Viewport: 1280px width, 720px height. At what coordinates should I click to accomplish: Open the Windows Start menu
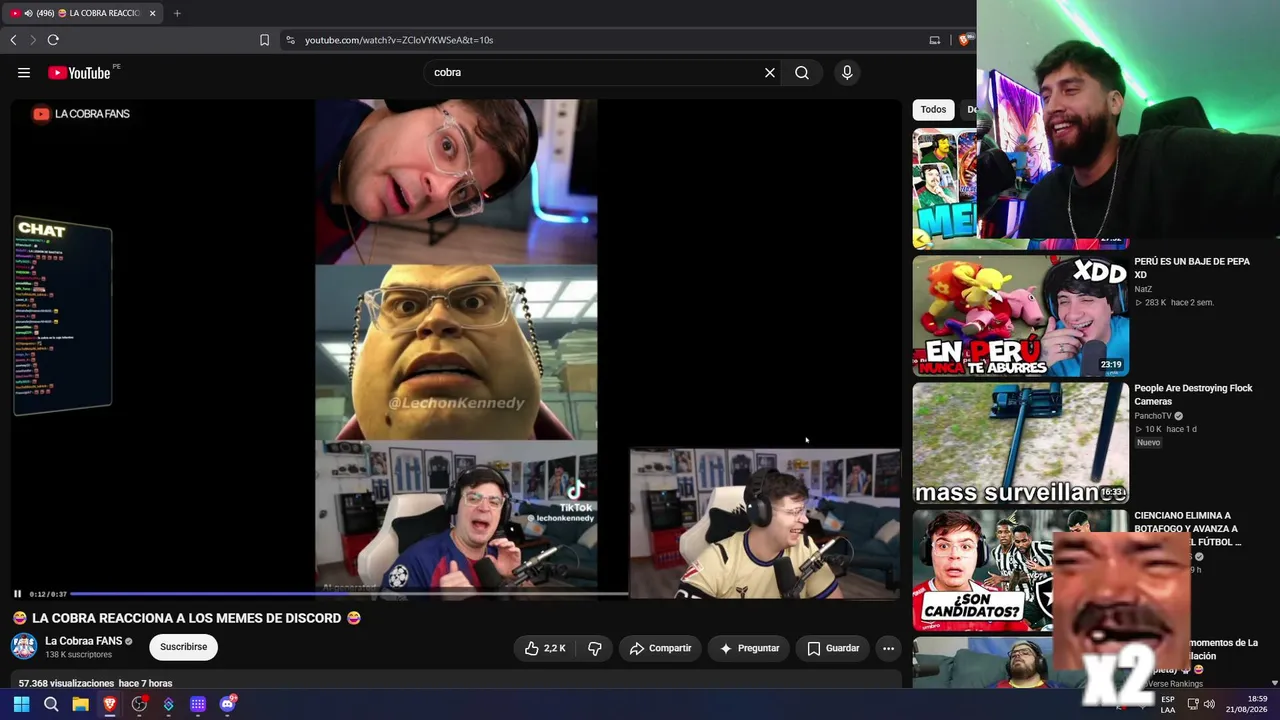point(21,704)
